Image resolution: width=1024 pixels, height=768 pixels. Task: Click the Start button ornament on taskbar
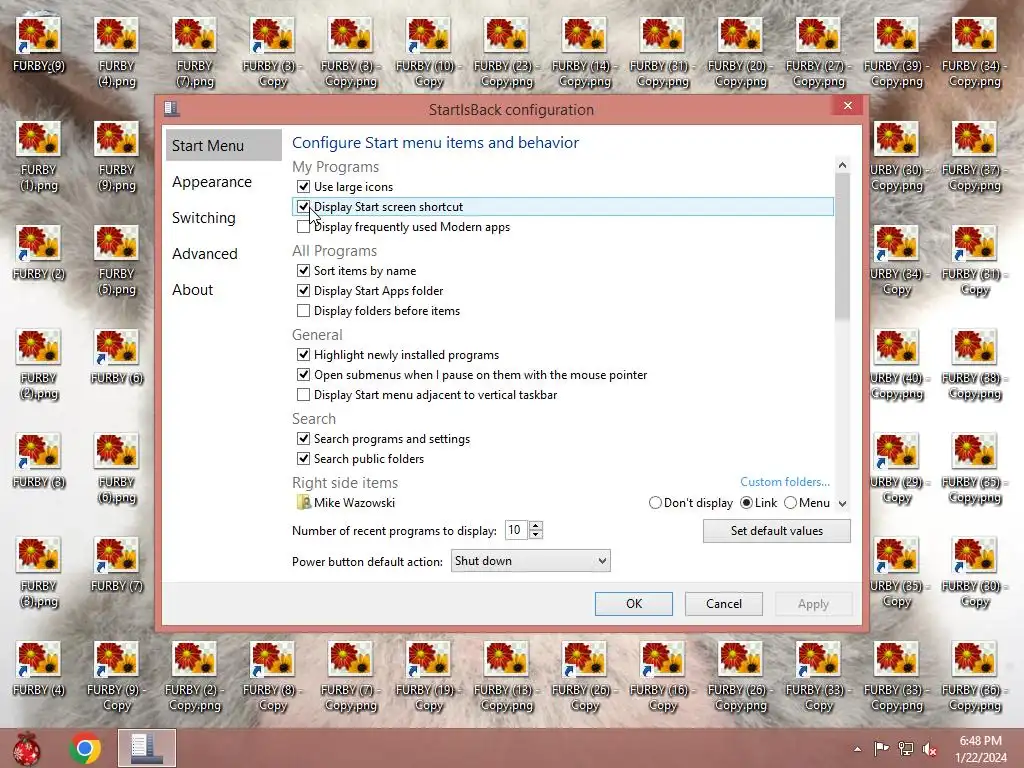(x=26, y=748)
